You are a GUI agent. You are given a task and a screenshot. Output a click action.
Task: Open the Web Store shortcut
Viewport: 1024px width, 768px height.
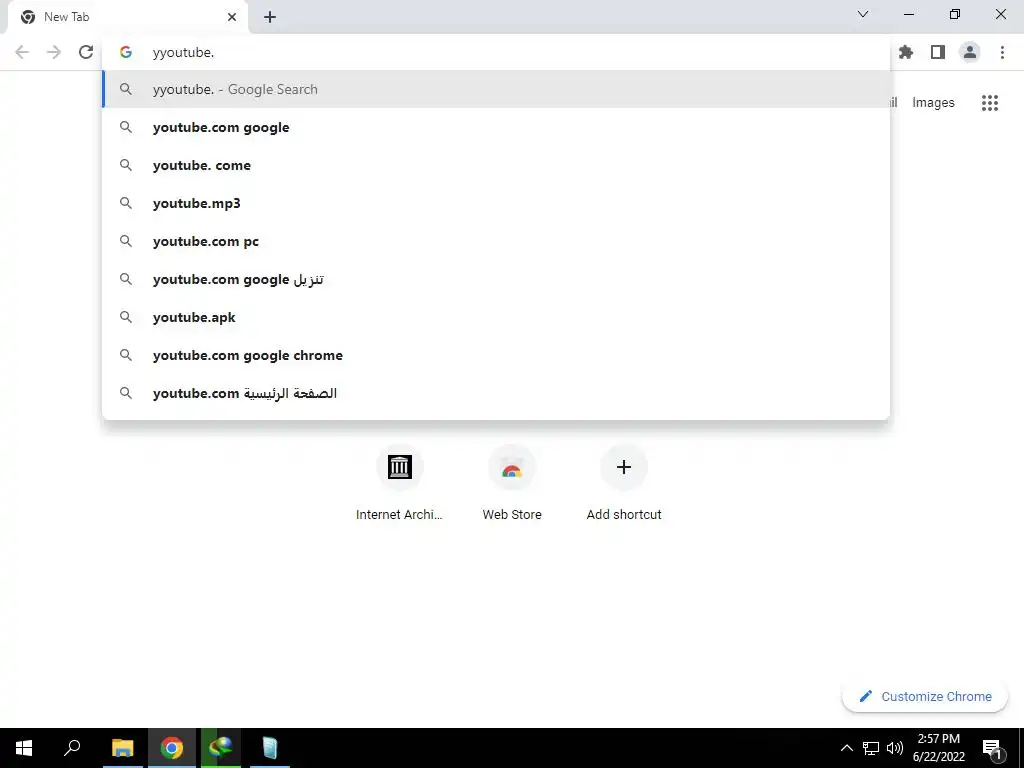tap(512, 483)
